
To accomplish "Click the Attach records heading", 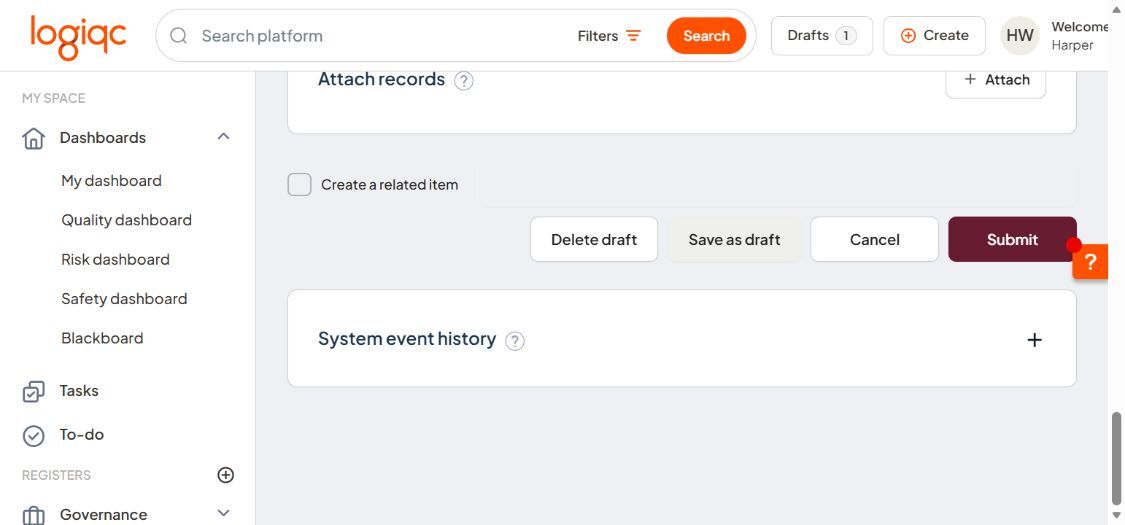I will coord(382,79).
